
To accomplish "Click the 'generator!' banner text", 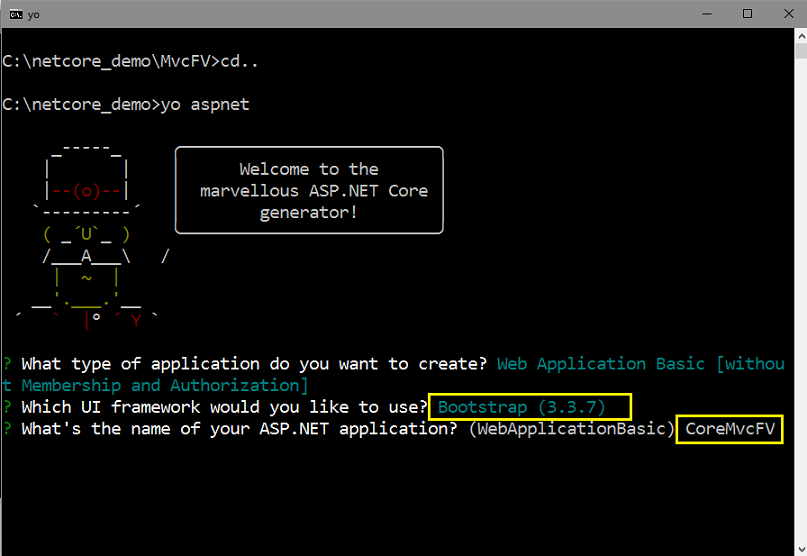I will click(x=308, y=213).
